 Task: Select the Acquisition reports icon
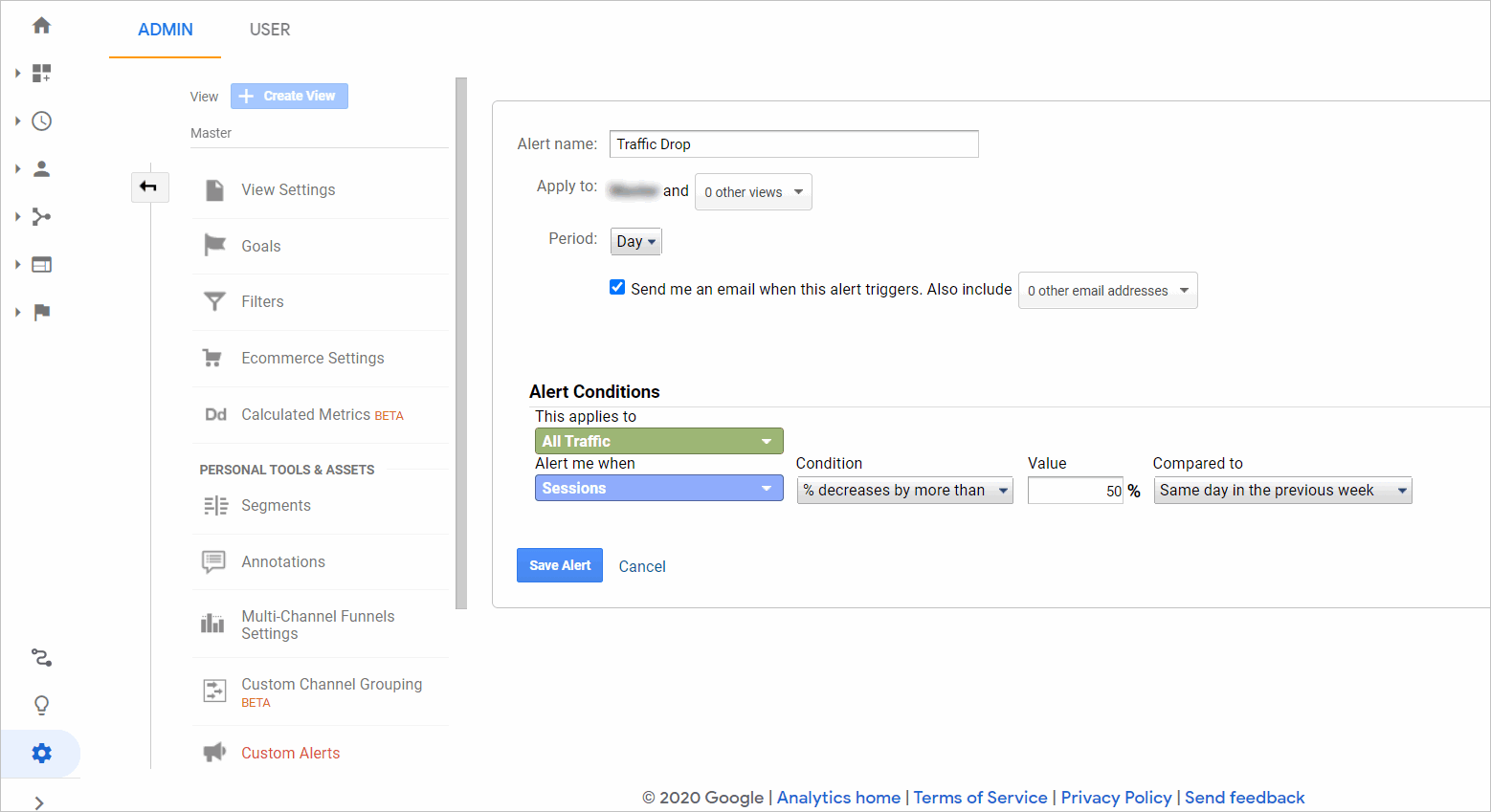click(41, 216)
